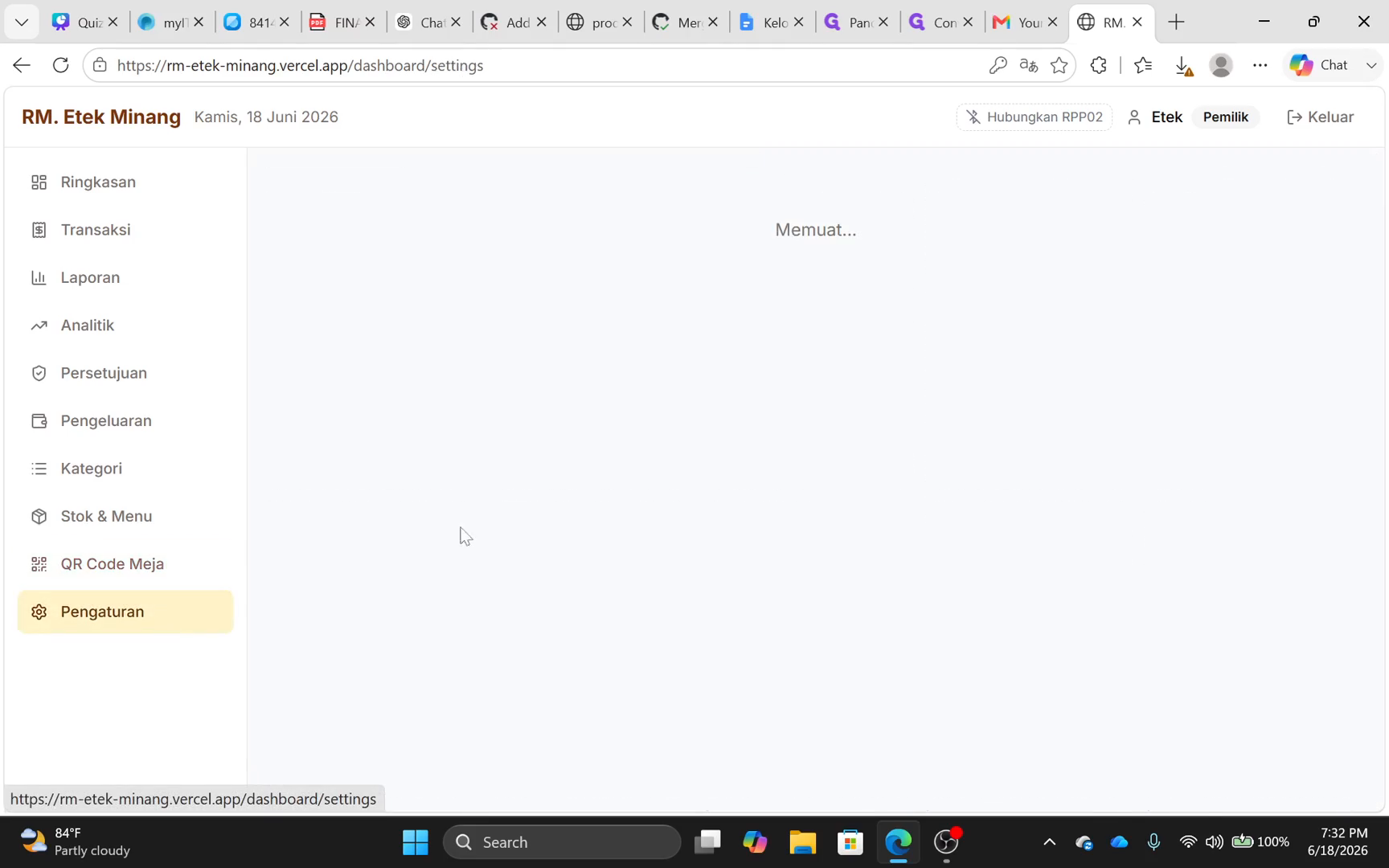Click the Memuat... loading text
Screen dimensions: 1389x868
pos(816,230)
